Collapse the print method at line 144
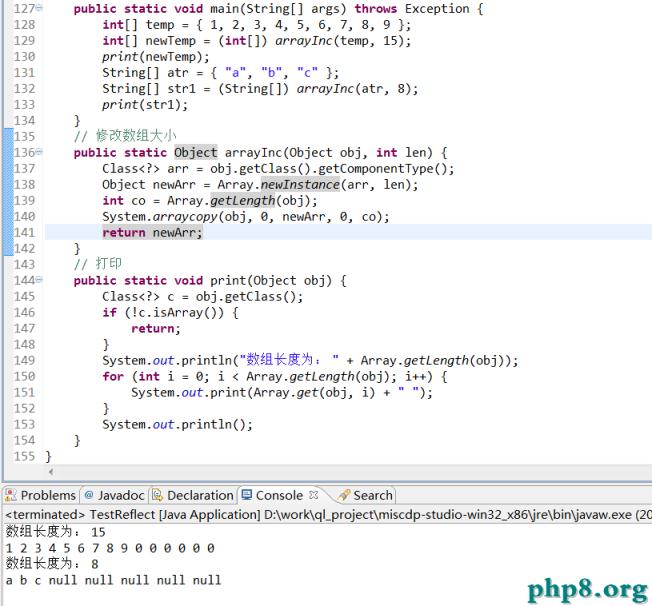This screenshot has width=652, height=606. (x=39, y=280)
